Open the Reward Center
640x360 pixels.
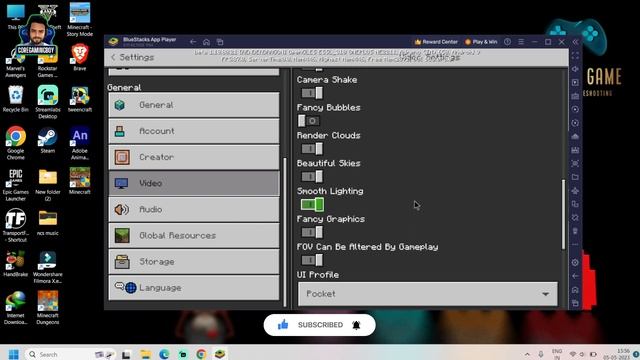click(x=436, y=42)
